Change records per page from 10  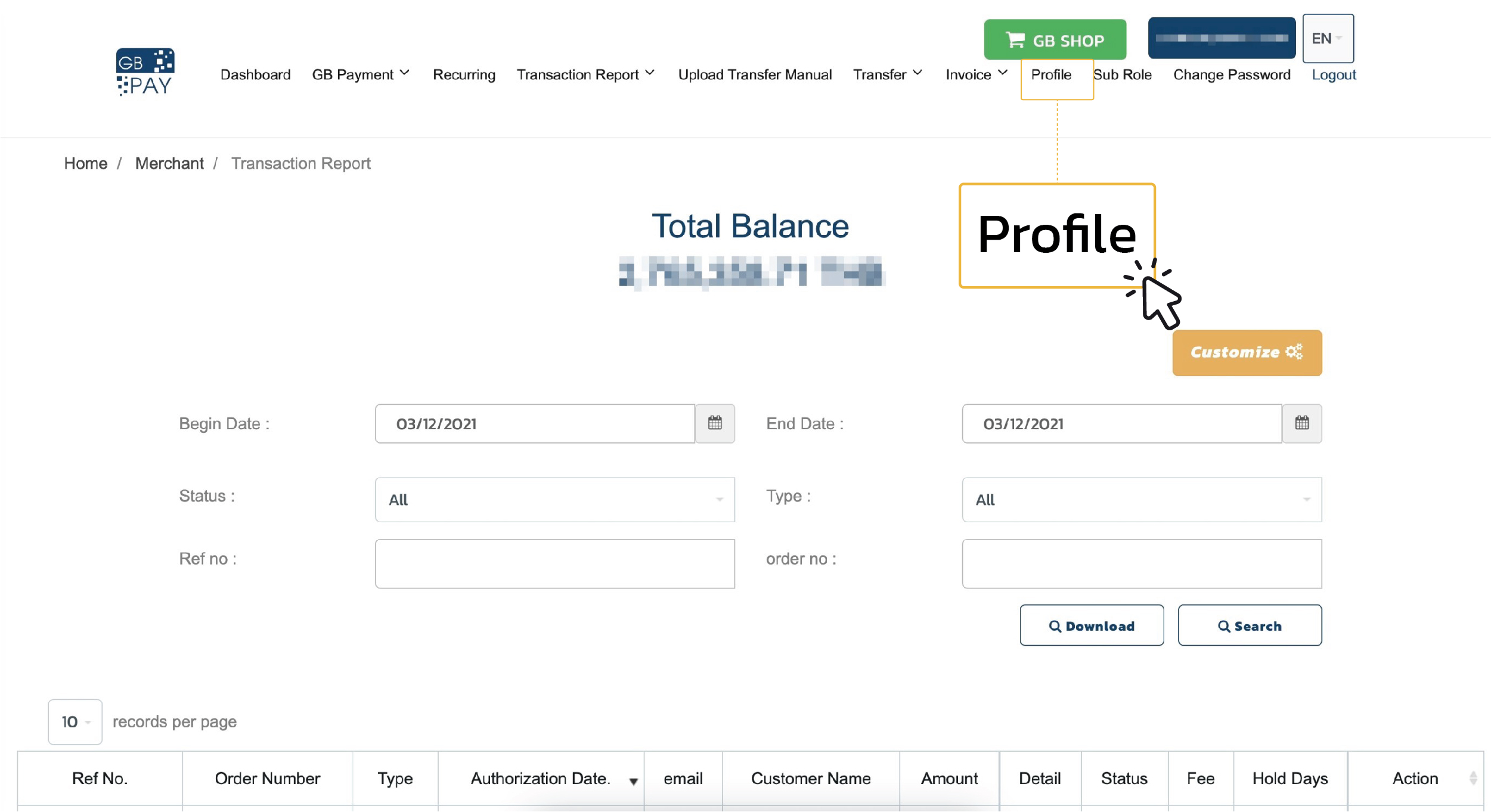pyautogui.click(x=75, y=721)
